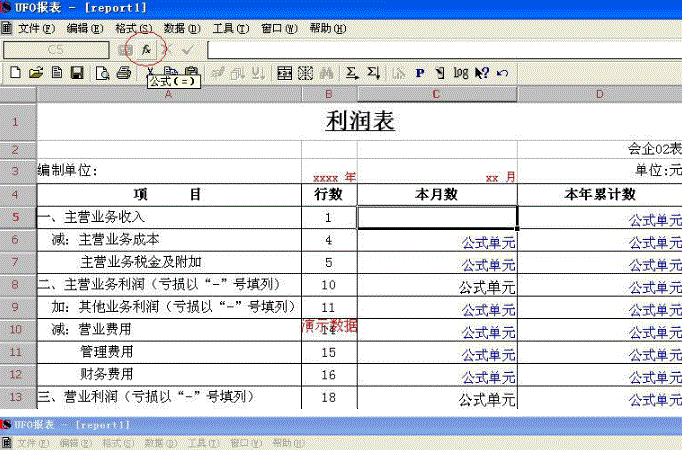Create a new report with New icon
Screen dimensions: 682x450
pyautogui.click(x=15, y=72)
